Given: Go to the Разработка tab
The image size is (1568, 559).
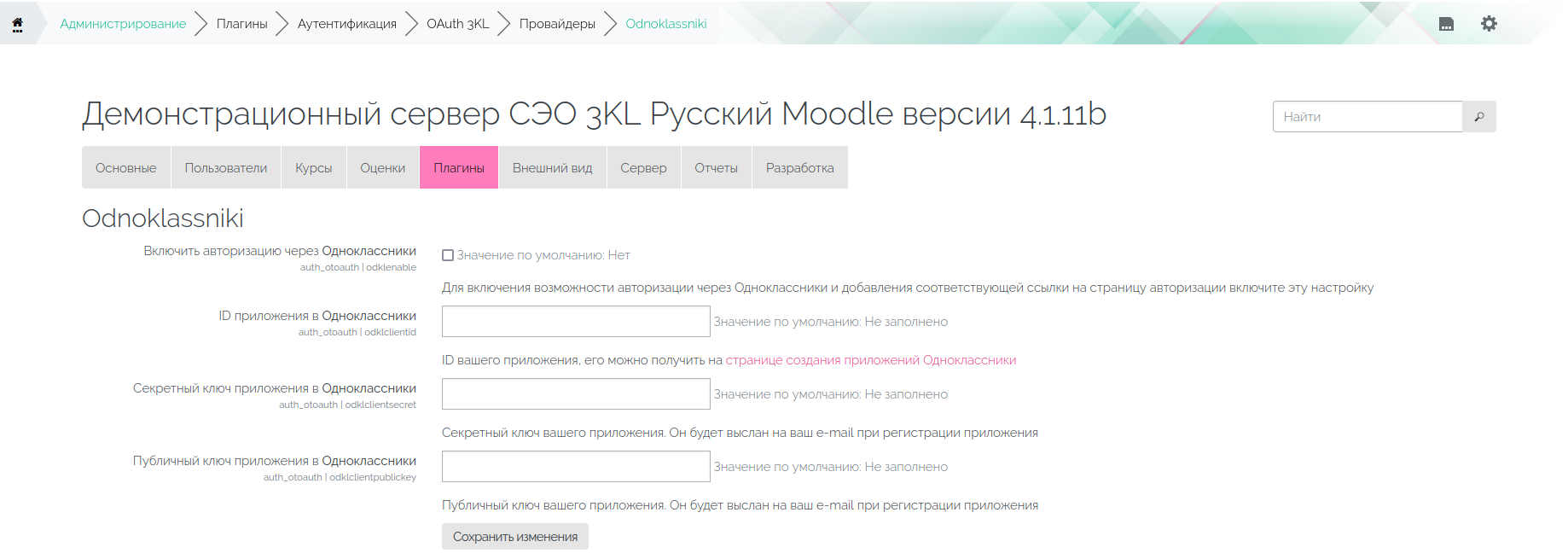Looking at the screenshot, I should pos(800,168).
